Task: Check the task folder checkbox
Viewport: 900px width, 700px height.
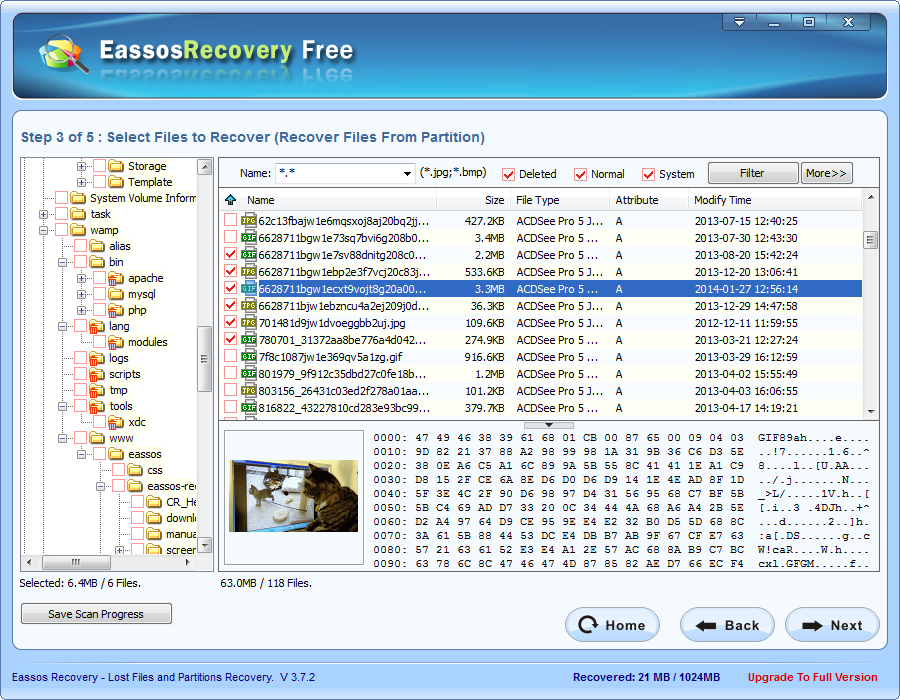Action: (x=61, y=214)
